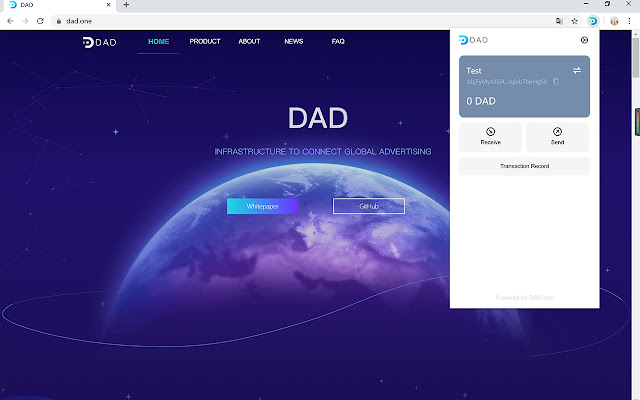Click the INFRASTRUCTURE TO CONNECT GLOBAL ADVERTISING tagline
Viewport: 640px width, 400px height.
323,151
